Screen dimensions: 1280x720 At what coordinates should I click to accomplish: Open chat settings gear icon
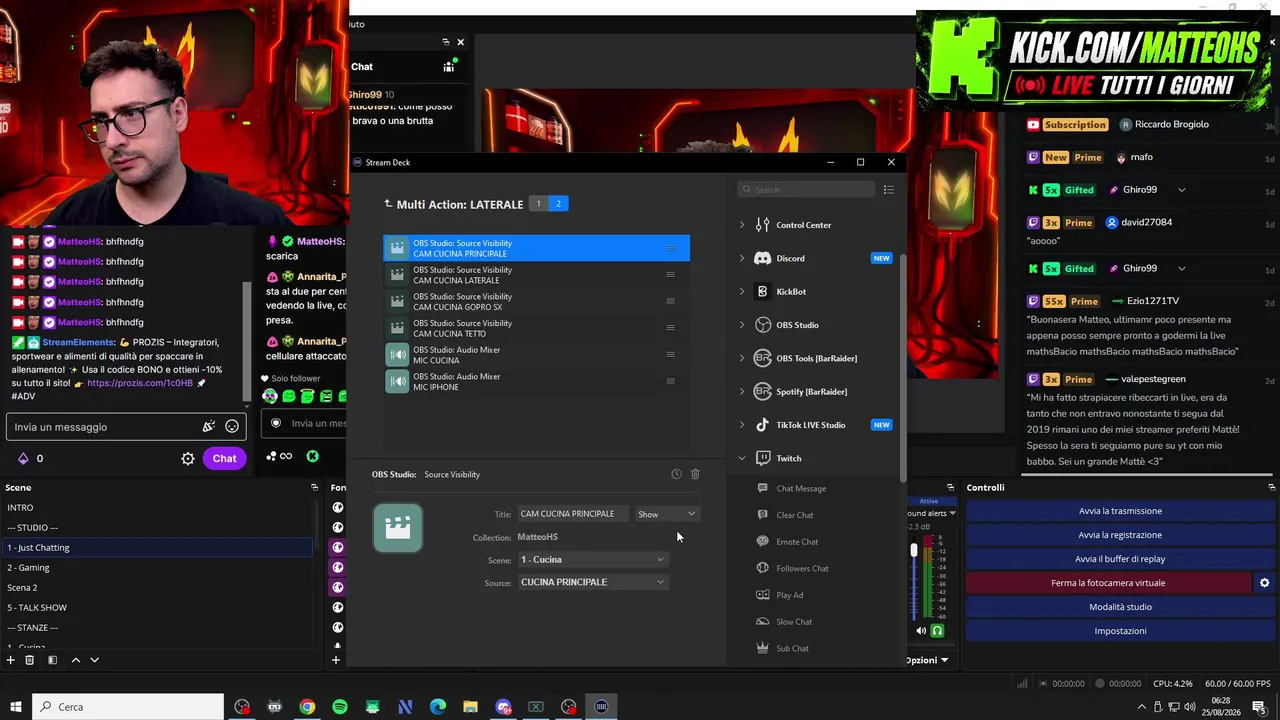click(x=187, y=458)
